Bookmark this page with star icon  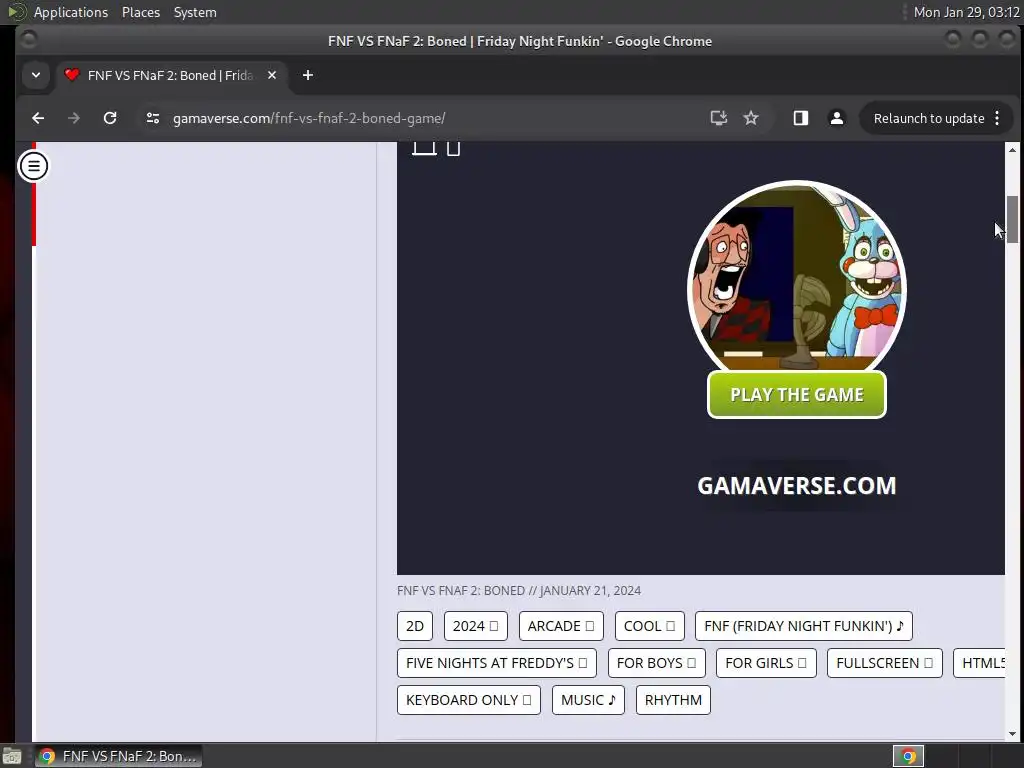pos(751,118)
